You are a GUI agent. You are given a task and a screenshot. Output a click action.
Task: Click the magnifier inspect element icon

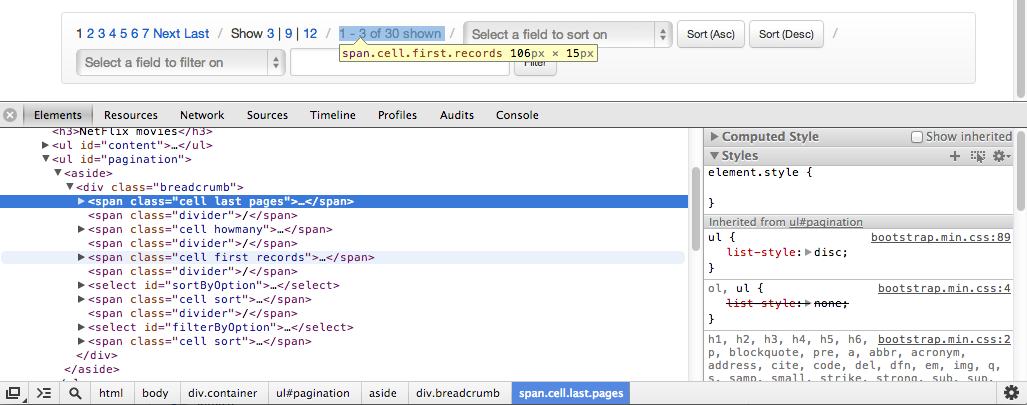pos(75,393)
